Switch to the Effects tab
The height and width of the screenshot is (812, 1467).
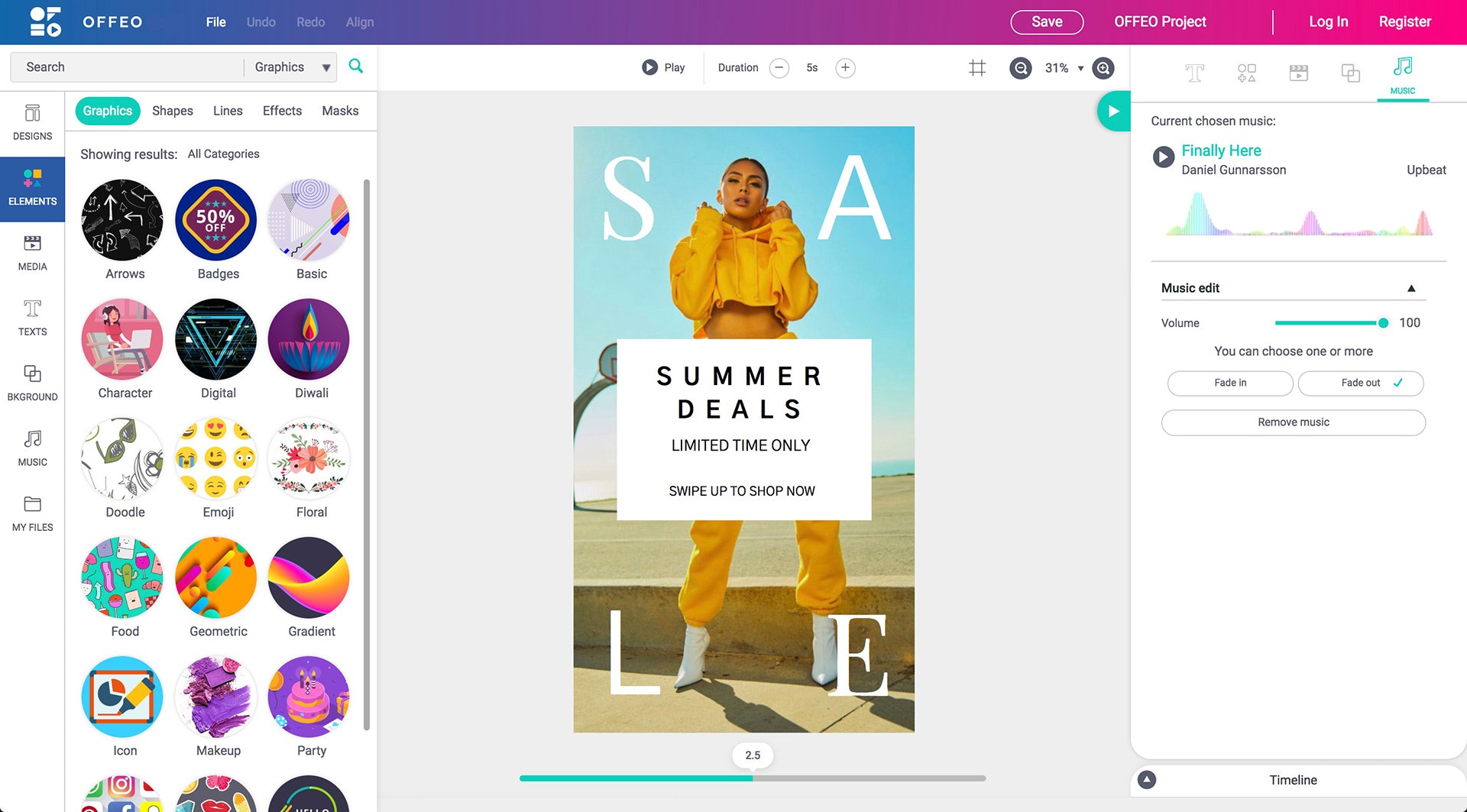(282, 111)
